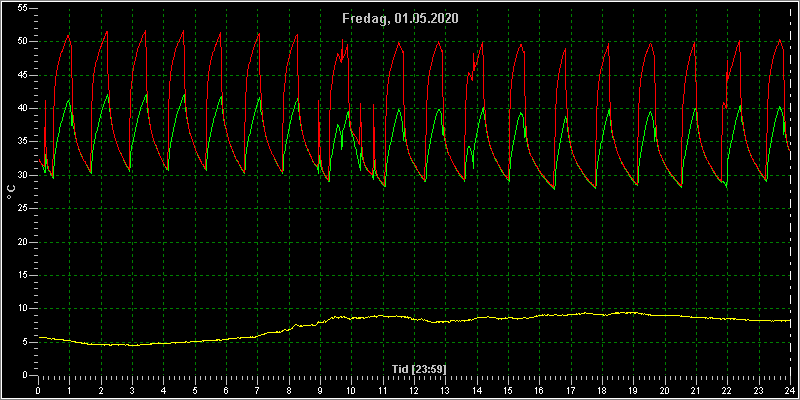Click hour 15 tick label

pos(508,391)
